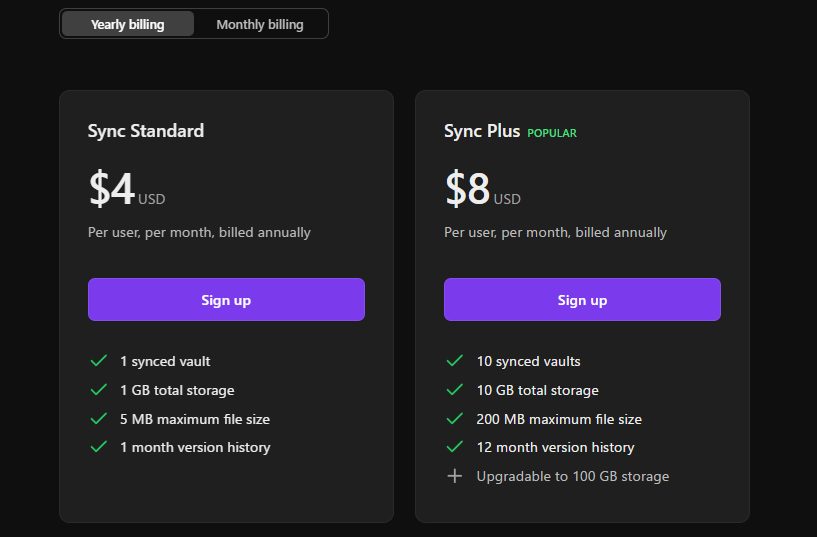Switch to Monthly billing
This screenshot has width=817, height=537.
(x=260, y=24)
